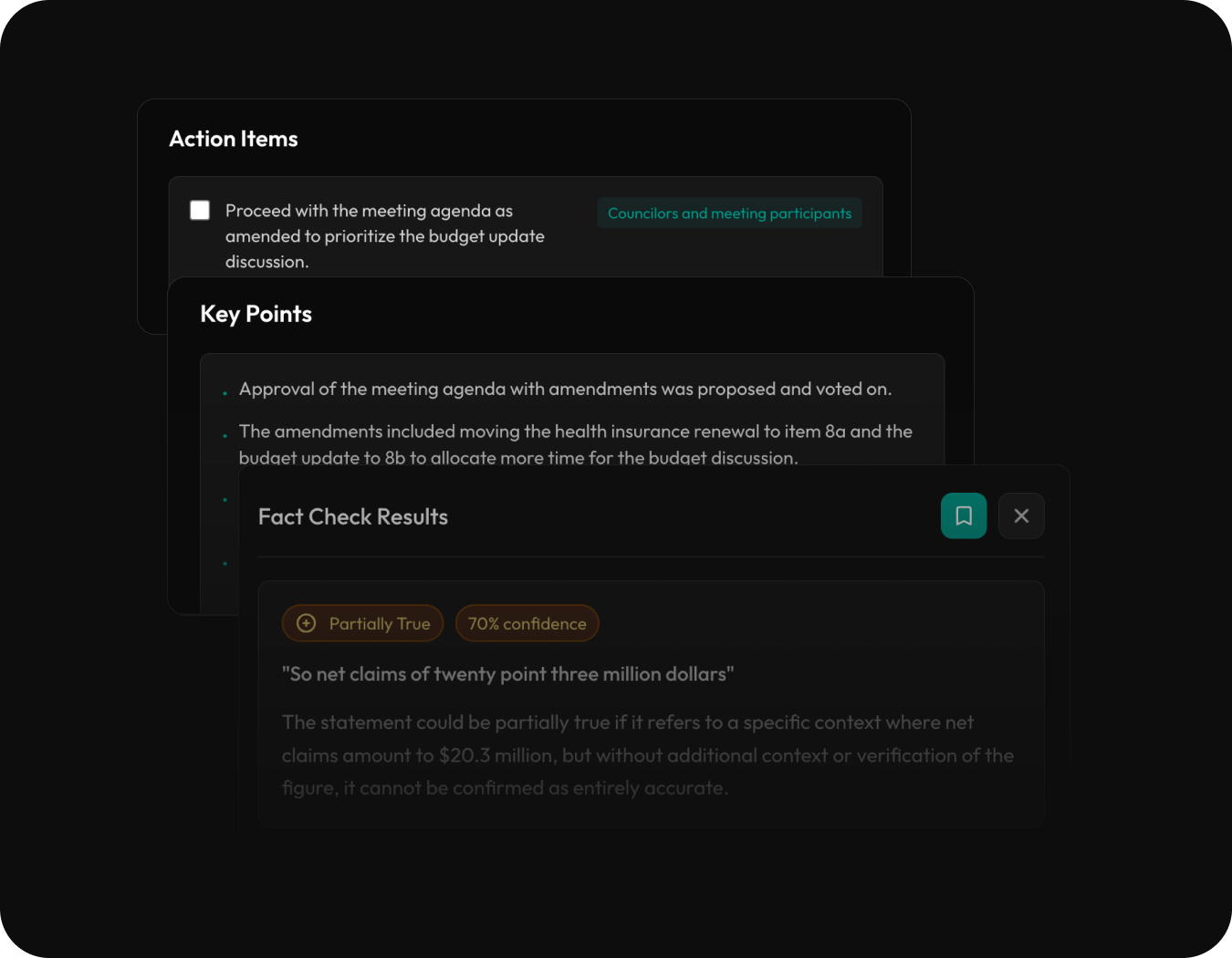Click the bullet point beside the agenda approval item

coord(224,391)
